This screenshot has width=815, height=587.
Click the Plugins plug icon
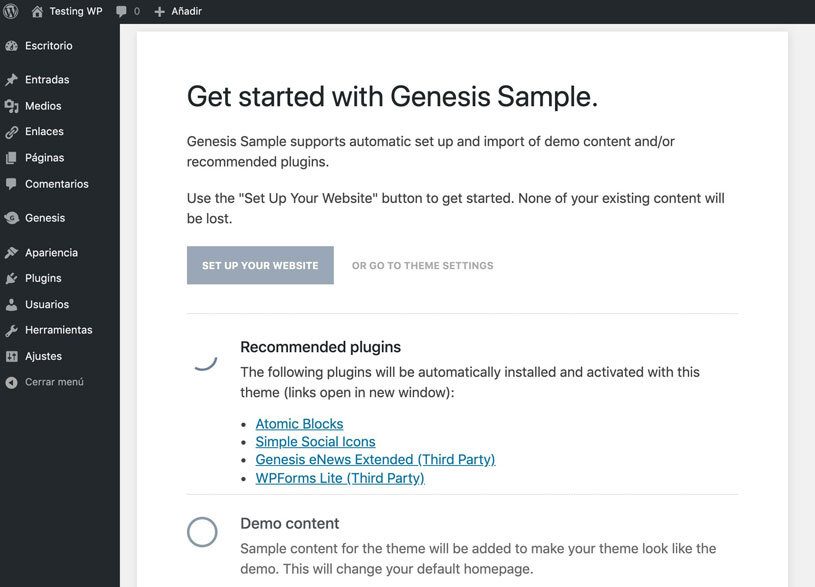[x=11, y=279]
